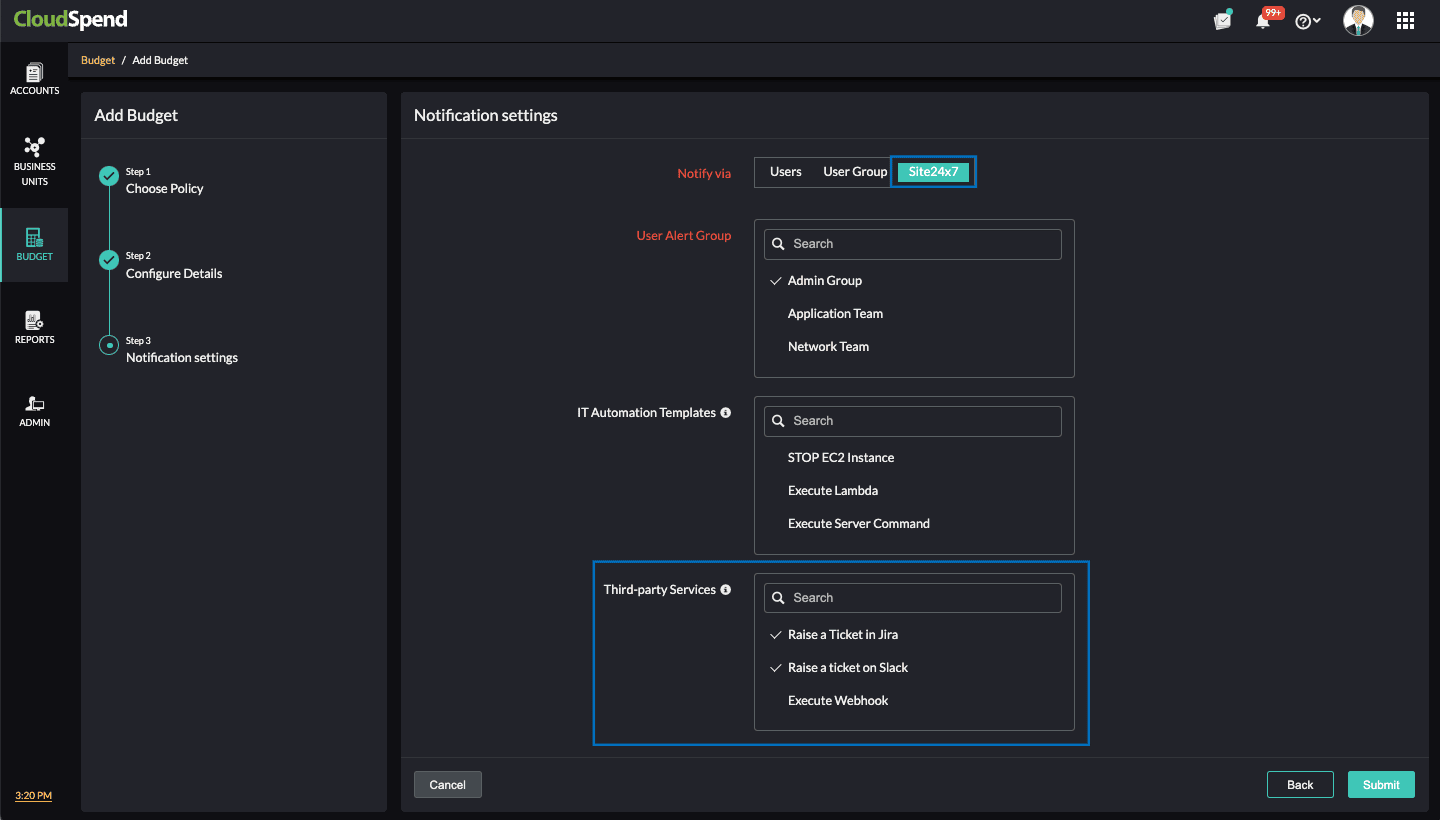
Task: Click the Third-party Services label
Action: click(x=660, y=589)
